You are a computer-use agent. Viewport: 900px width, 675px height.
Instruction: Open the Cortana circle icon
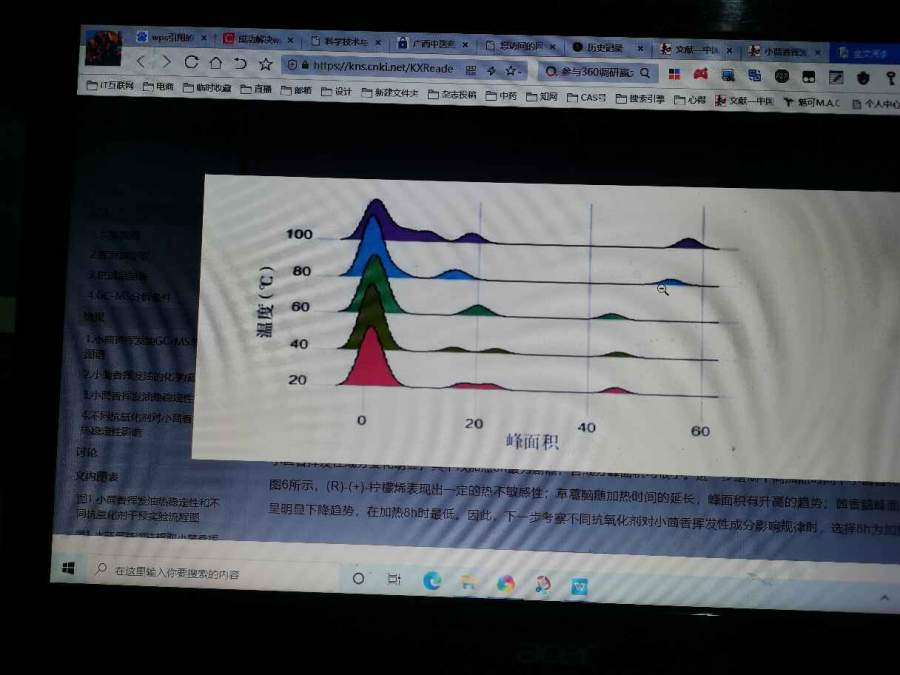[x=358, y=579]
